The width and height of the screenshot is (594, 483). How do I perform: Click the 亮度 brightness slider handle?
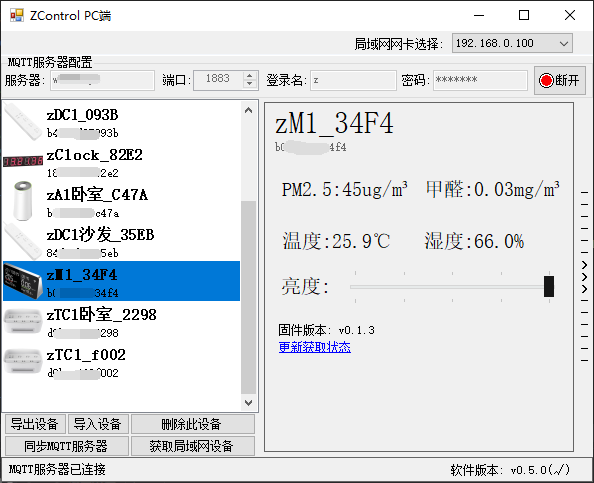point(549,286)
